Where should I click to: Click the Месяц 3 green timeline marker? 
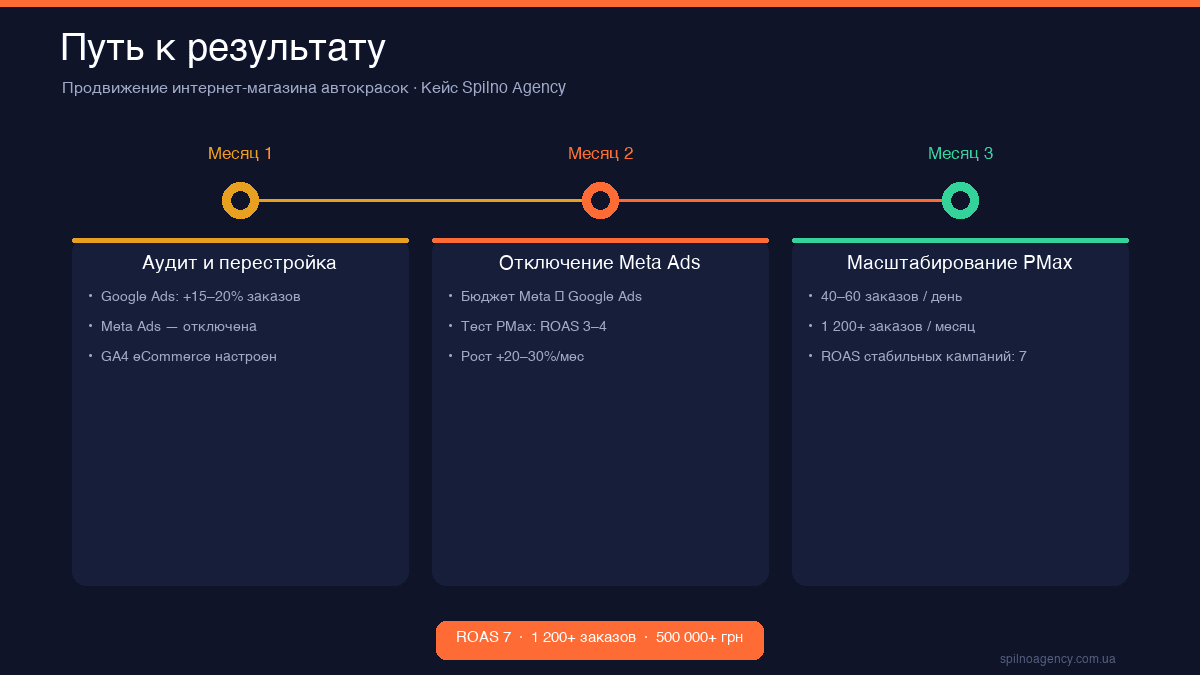960,201
